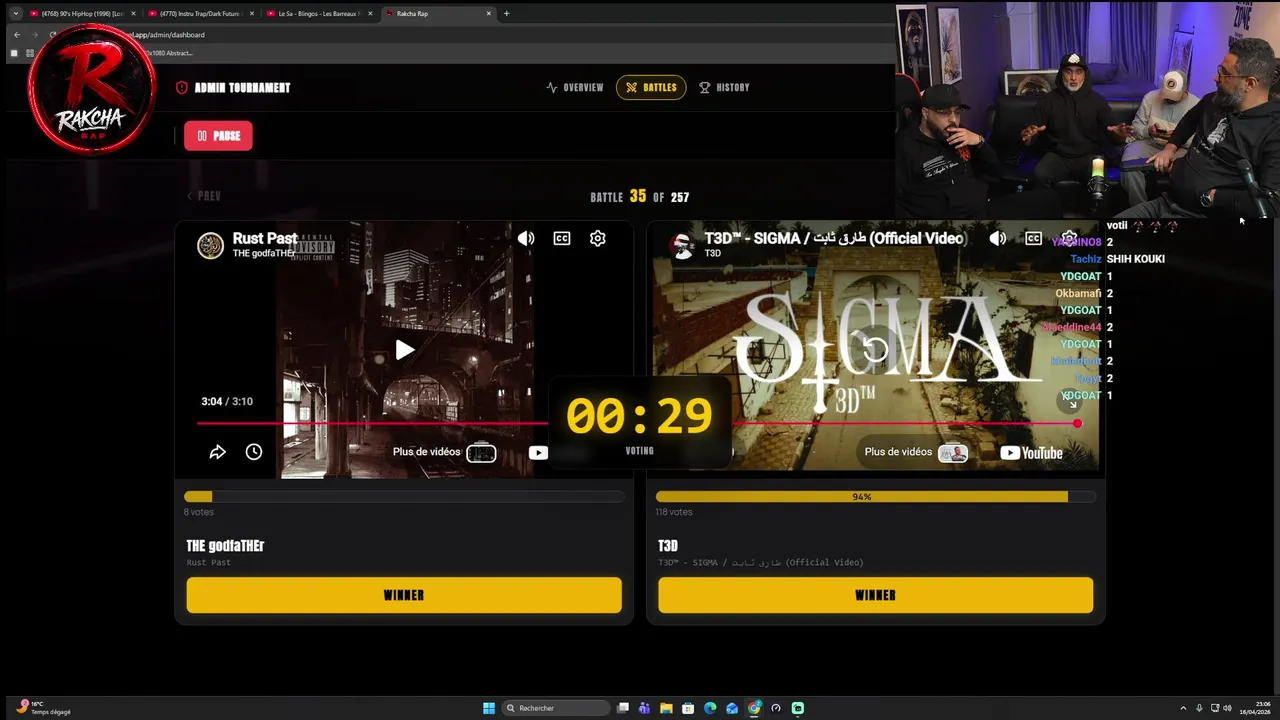Click the weather widget on the taskbar

tap(45, 708)
